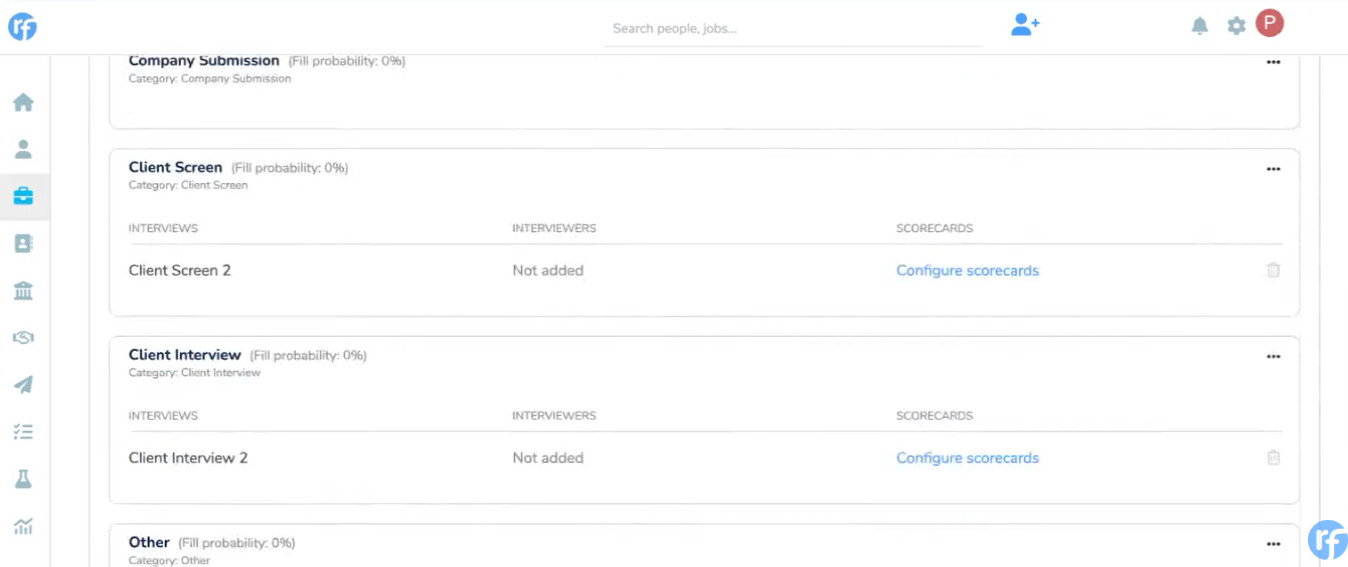Open the floating chat widget bottom right
This screenshot has height=567, width=1348.
tap(1327, 540)
